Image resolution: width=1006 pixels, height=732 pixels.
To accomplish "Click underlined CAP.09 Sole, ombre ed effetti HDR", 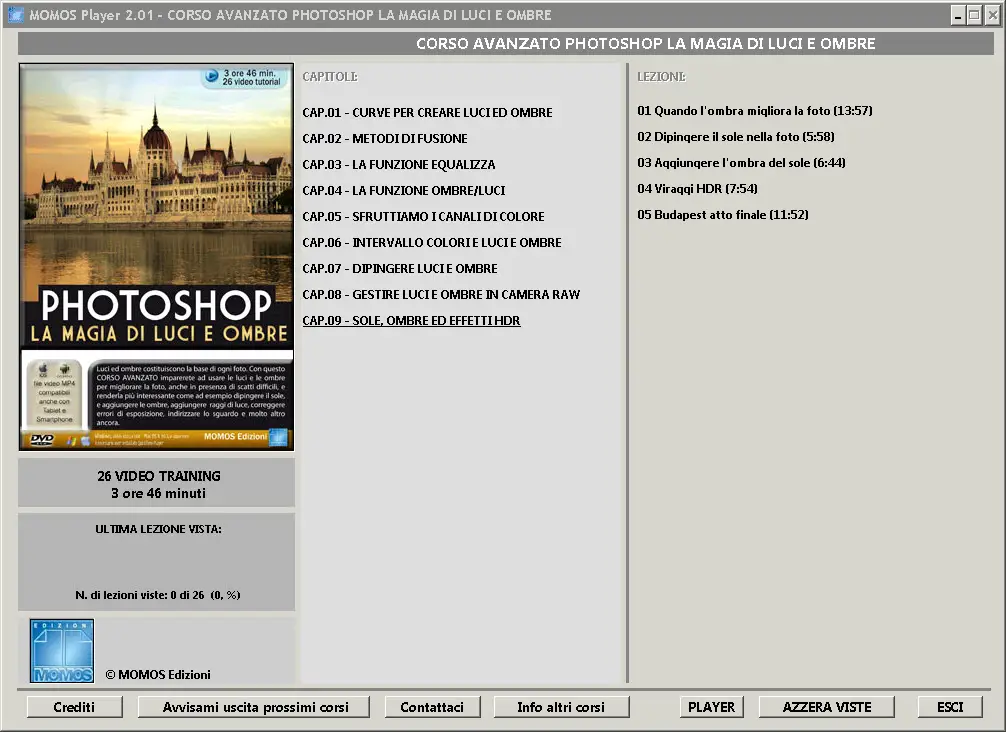I will click(411, 320).
